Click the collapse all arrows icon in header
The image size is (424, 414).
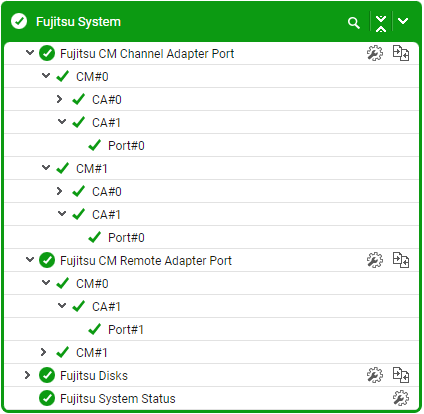click(381, 23)
